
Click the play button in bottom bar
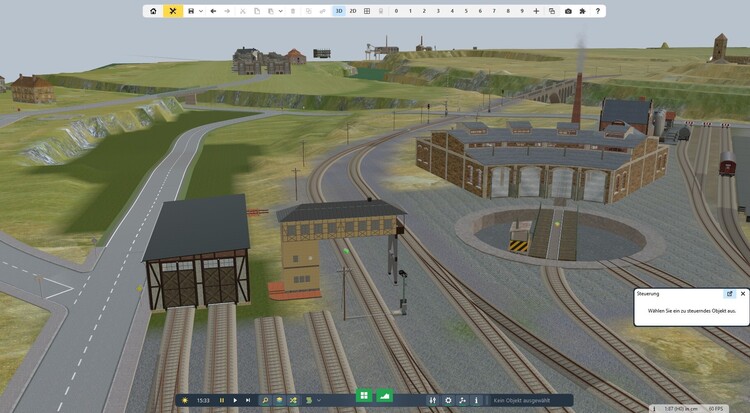[x=235, y=400]
